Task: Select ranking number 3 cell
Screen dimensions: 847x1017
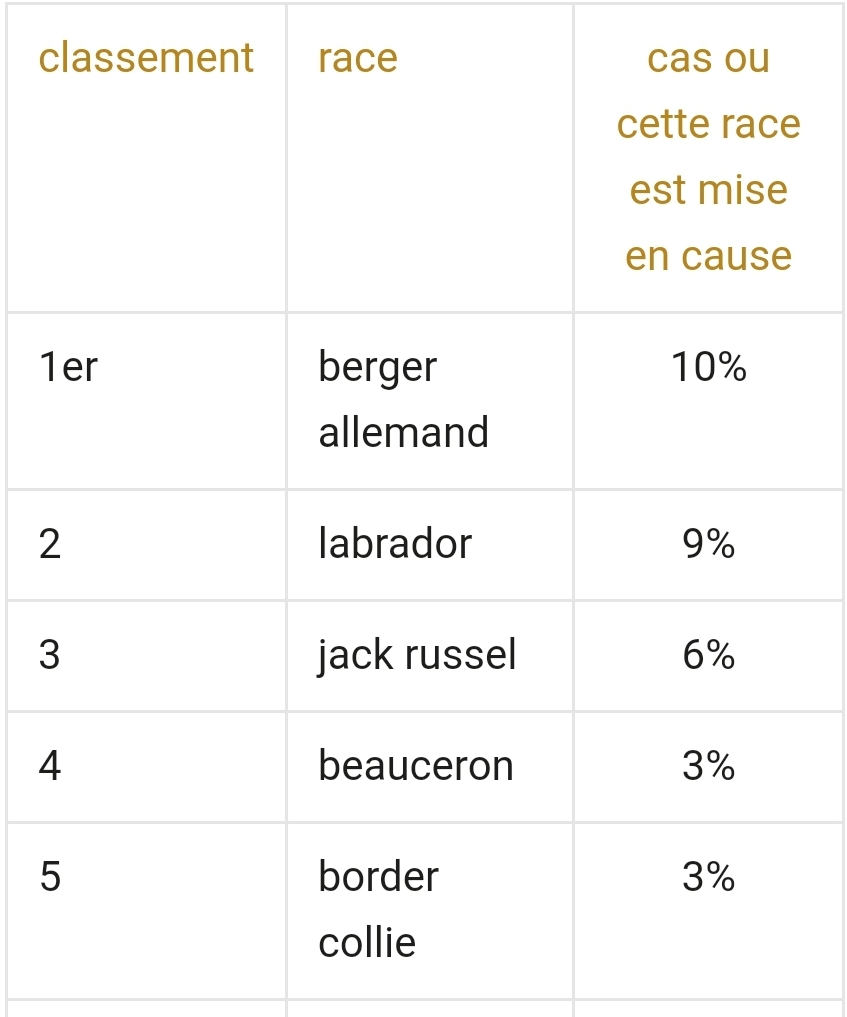Action: (50, 656)
